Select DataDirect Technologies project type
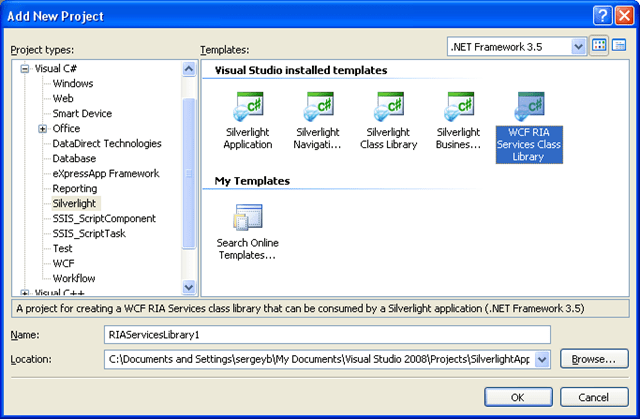This screenshot has height=419, width=640. 107,144
